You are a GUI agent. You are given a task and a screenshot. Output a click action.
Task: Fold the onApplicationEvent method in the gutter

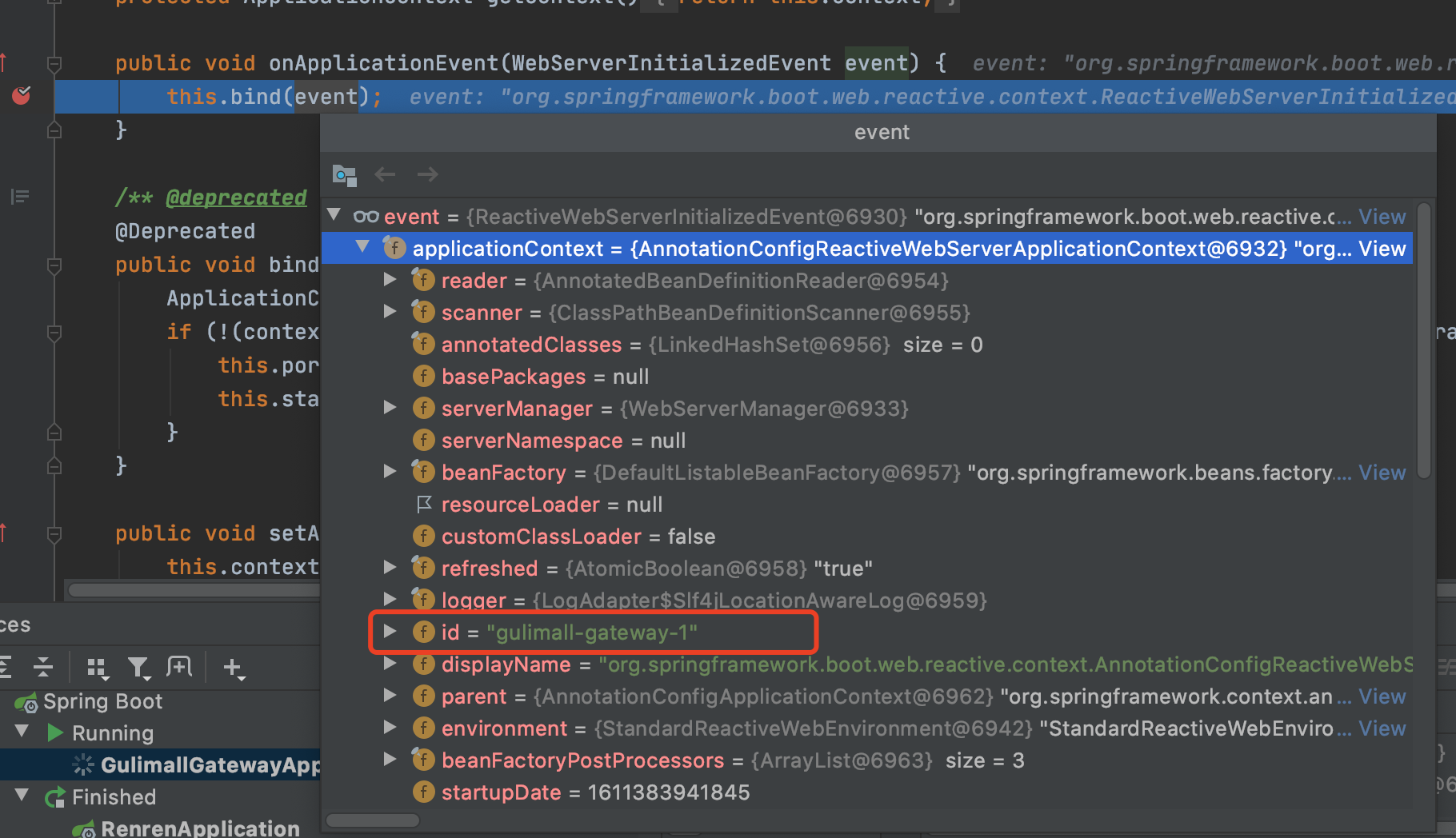[x=54, y=63]
